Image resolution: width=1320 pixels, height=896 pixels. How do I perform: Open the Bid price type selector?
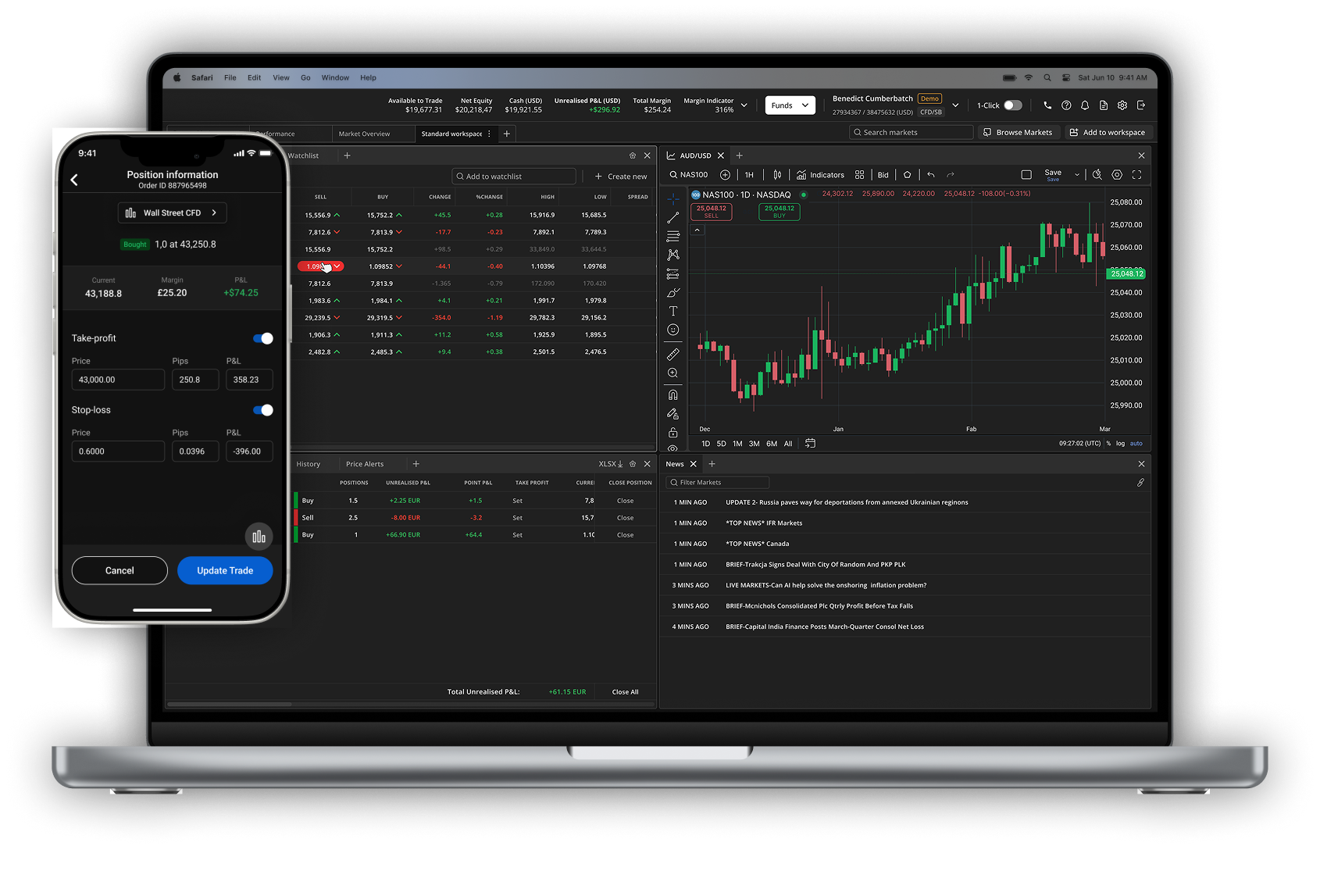(x=883, y=175)
